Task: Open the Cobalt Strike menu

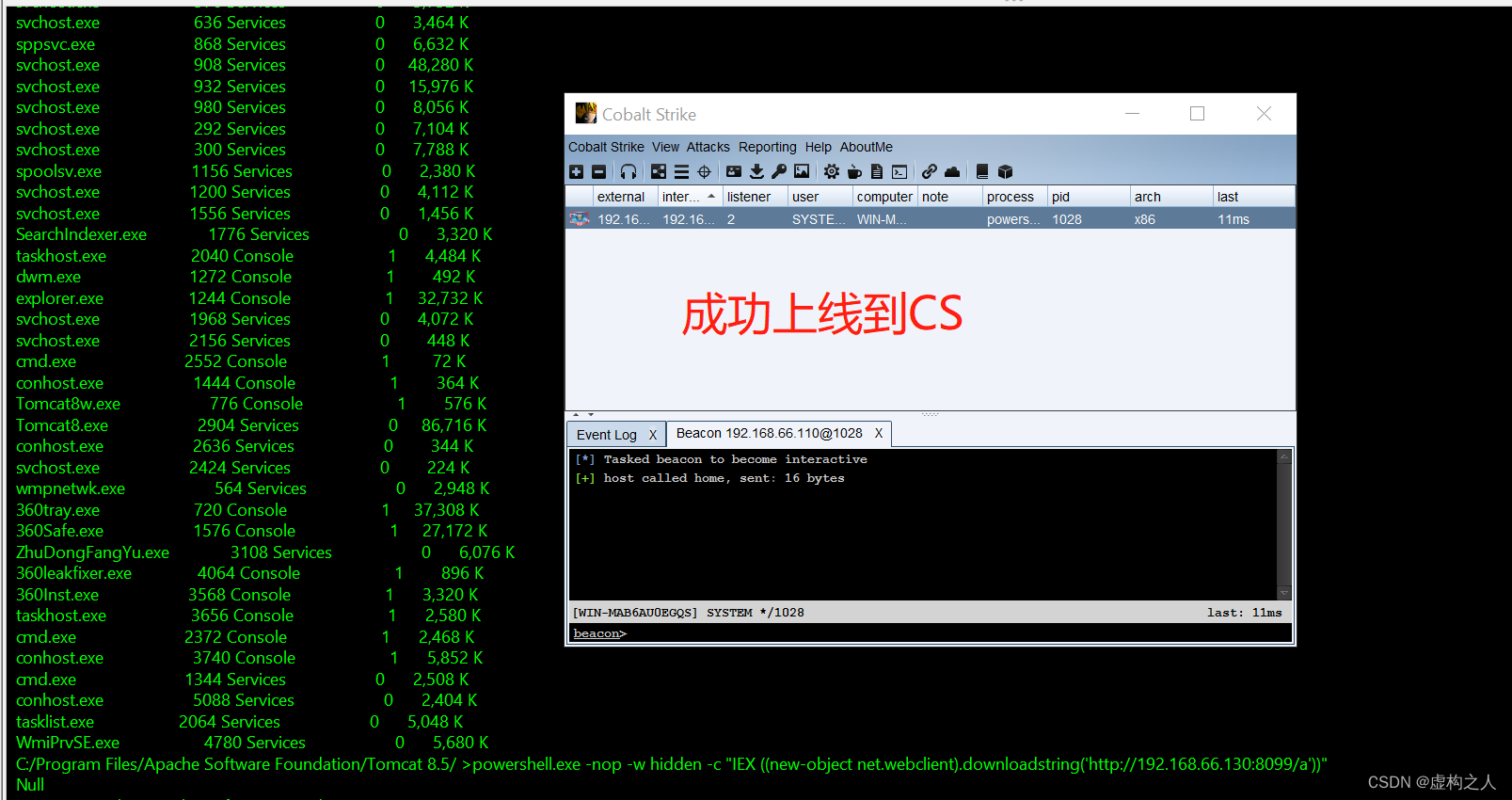Action: [606, 147]
